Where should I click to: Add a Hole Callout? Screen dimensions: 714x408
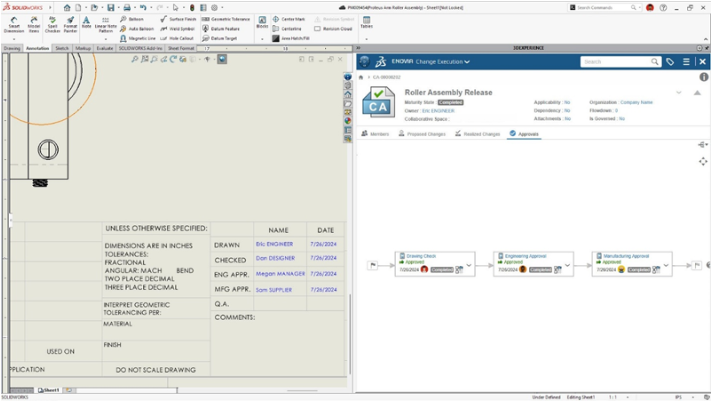pos(177,38)
